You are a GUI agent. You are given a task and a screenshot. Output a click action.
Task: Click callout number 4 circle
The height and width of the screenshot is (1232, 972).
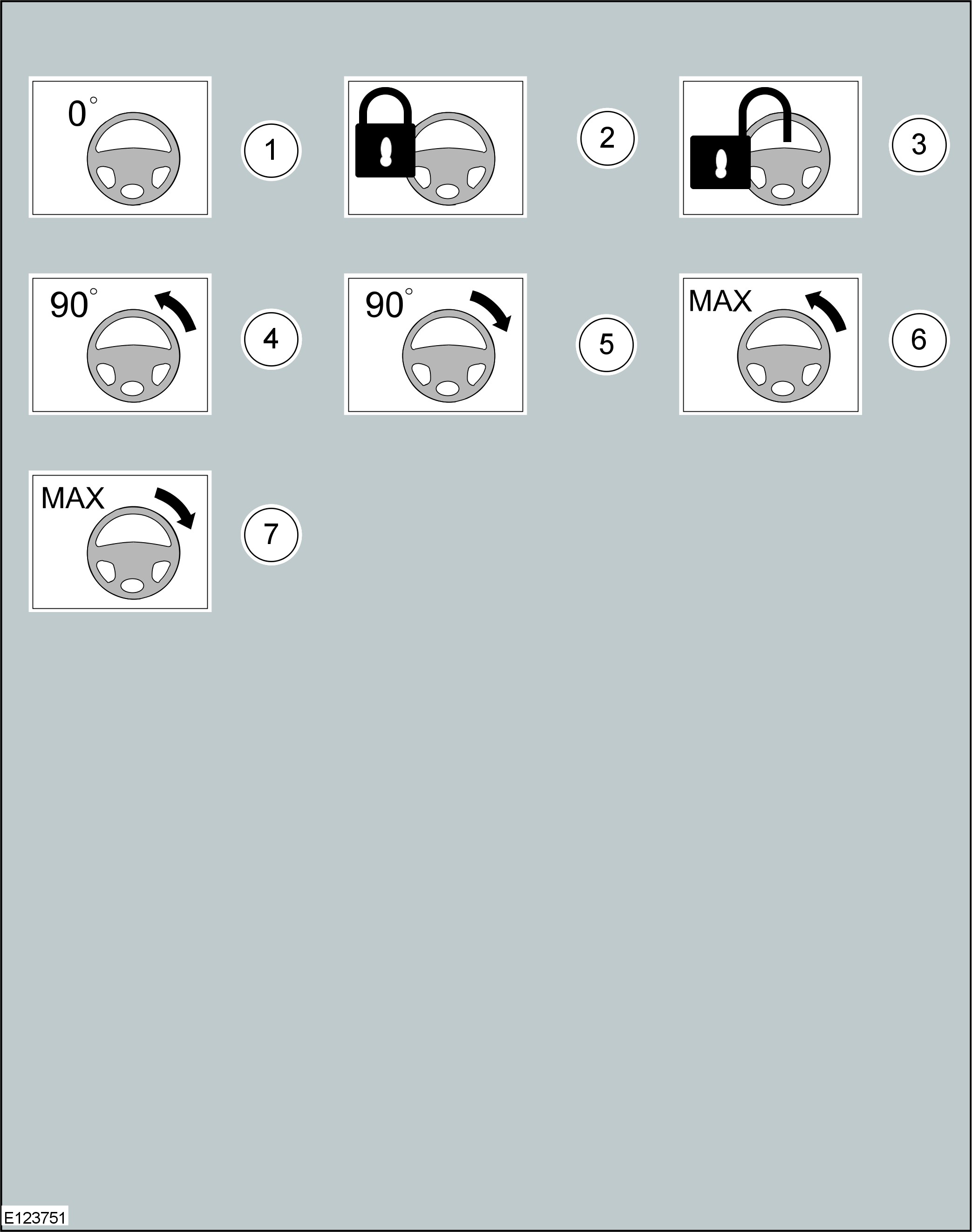271,339
